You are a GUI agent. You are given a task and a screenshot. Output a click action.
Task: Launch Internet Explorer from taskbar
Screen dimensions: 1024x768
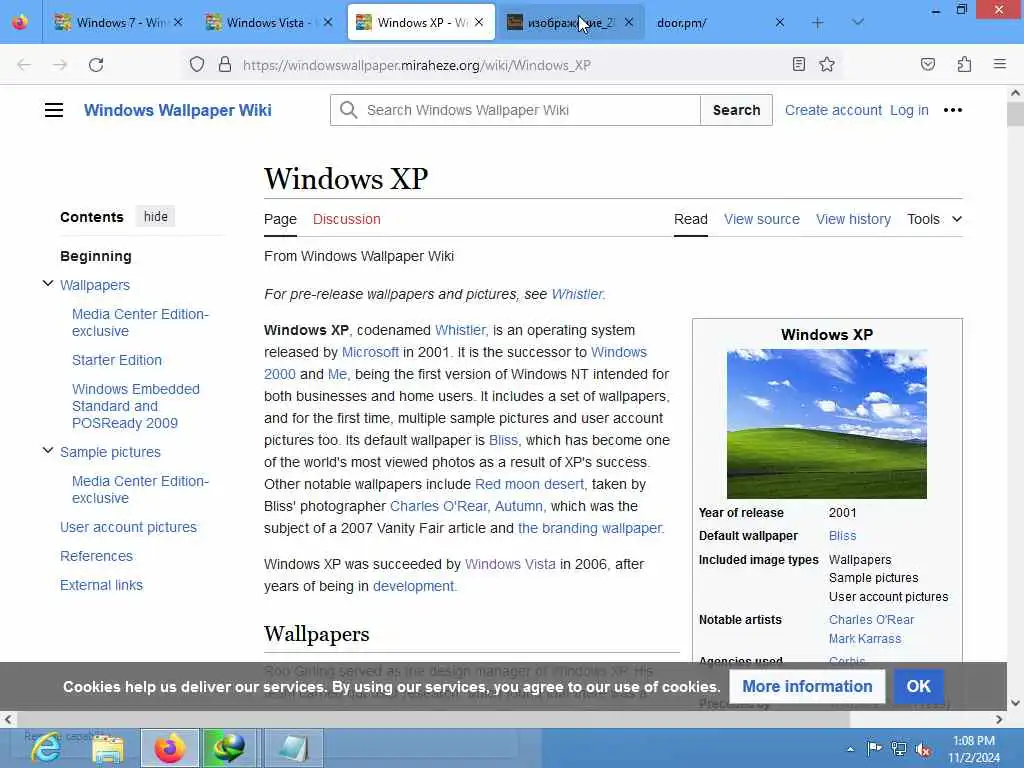click(46, 748)
